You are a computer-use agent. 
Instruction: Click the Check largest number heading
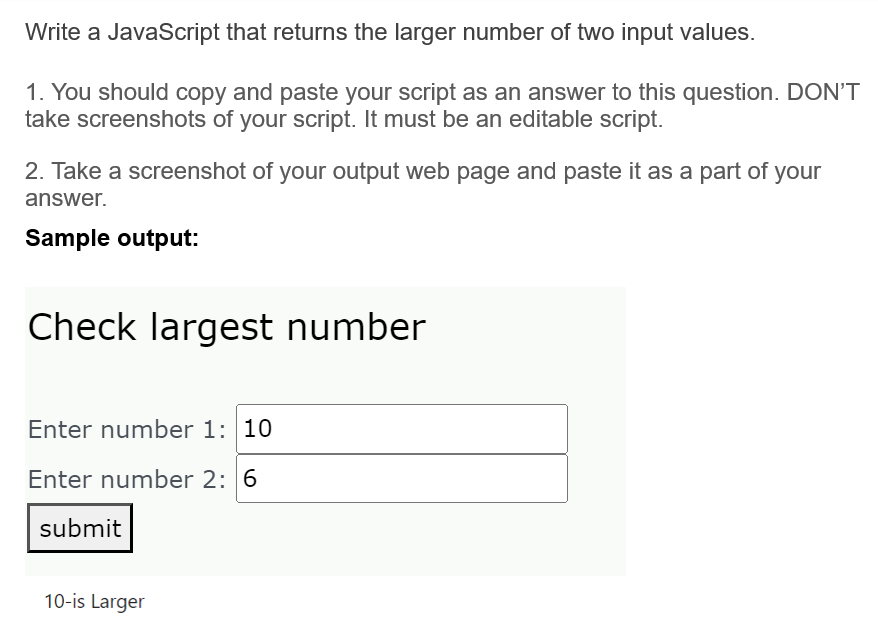(227, 326)
